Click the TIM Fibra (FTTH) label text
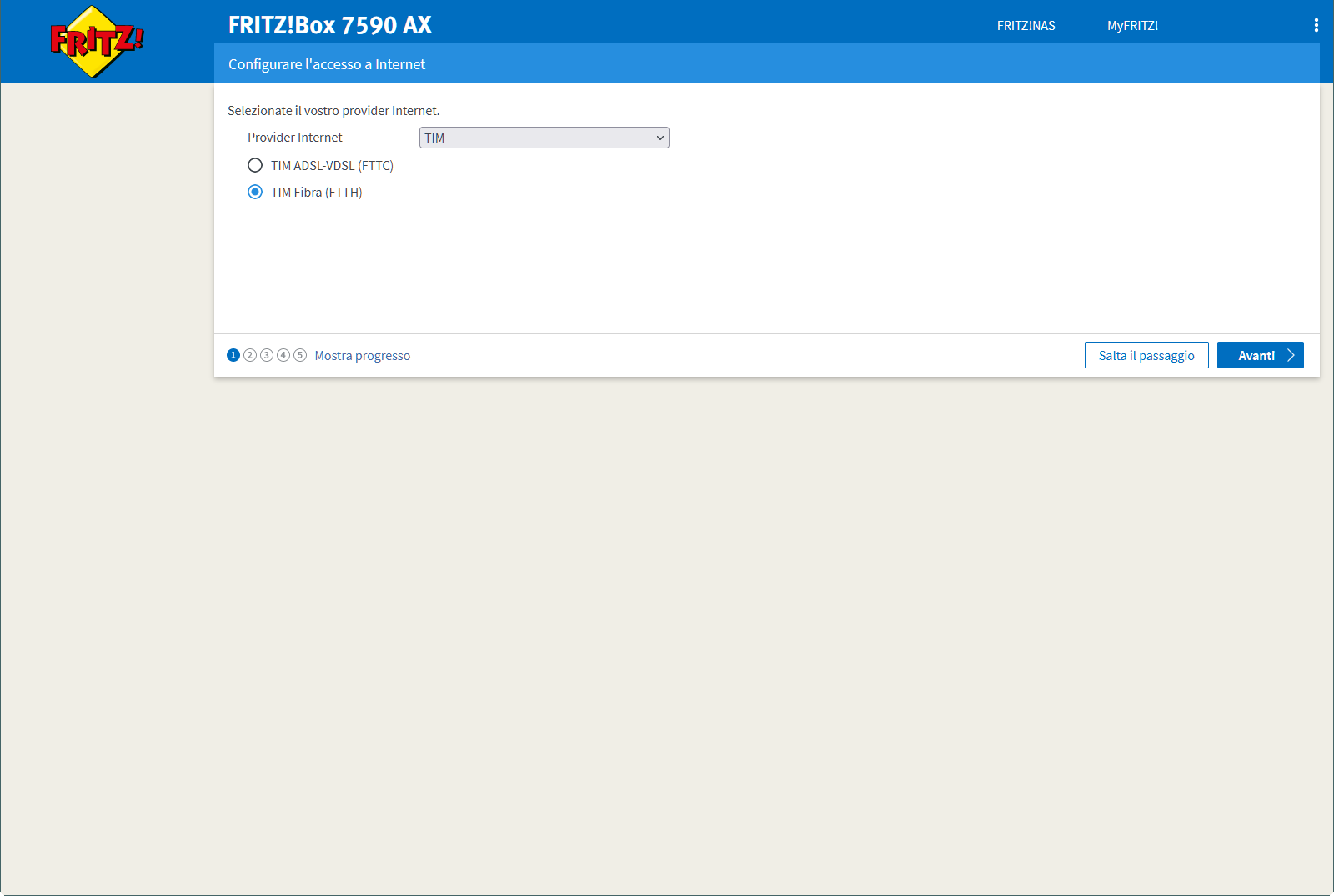 click(316, 192)
